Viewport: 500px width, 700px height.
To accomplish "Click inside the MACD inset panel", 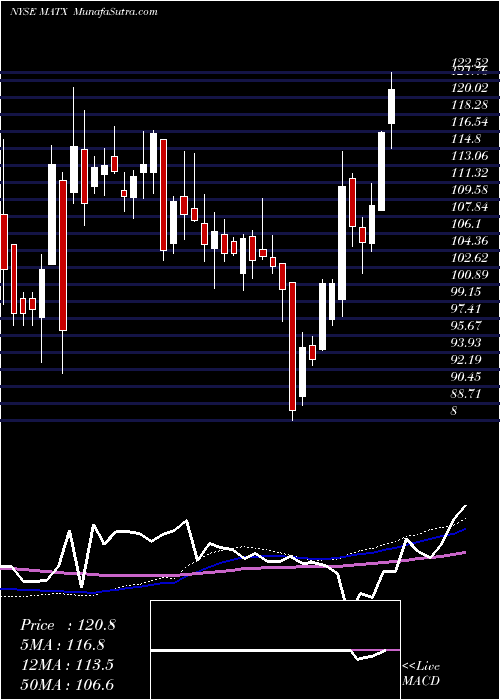I will [275, 650].
